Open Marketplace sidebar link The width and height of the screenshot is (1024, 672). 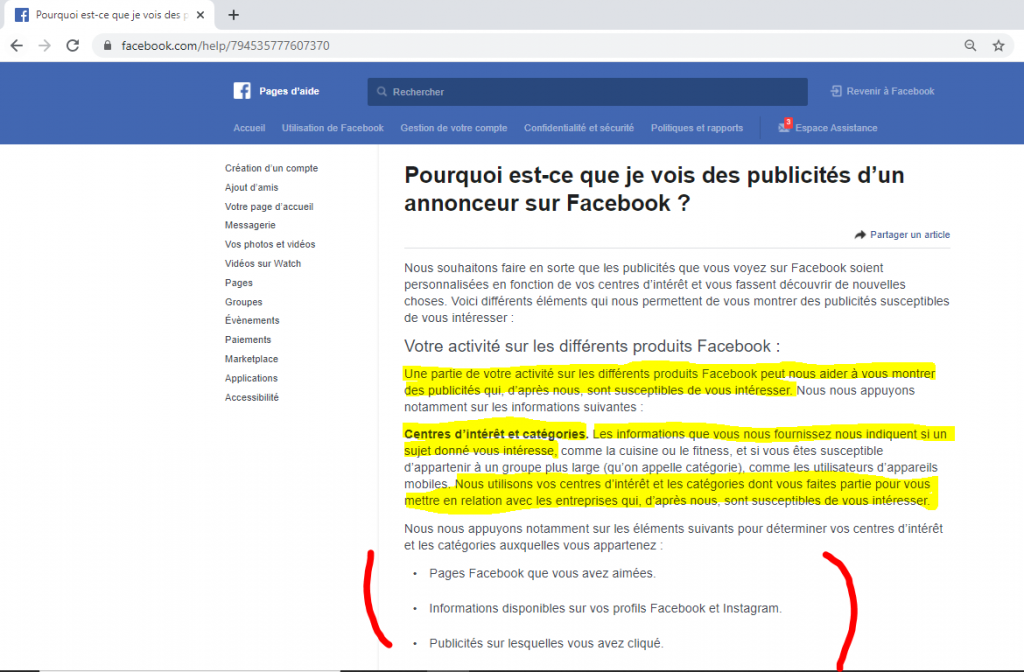coord(251,359)
